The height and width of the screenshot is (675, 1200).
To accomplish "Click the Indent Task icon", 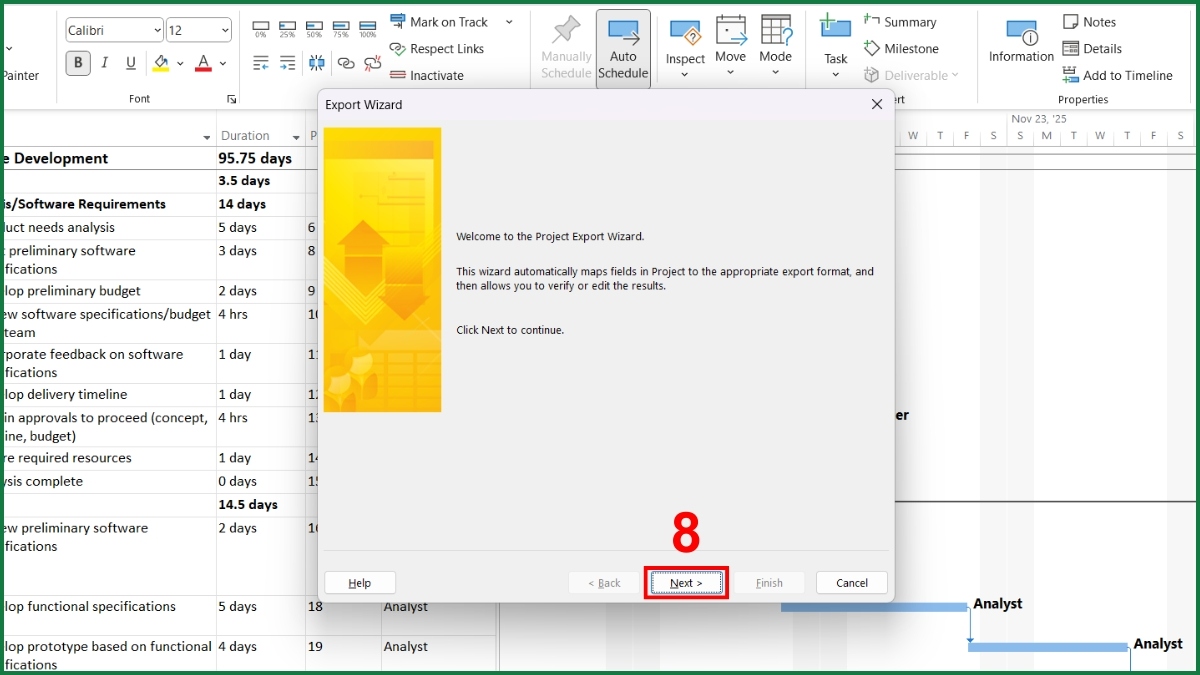I will pyautogui.click(x=286, y=62).
